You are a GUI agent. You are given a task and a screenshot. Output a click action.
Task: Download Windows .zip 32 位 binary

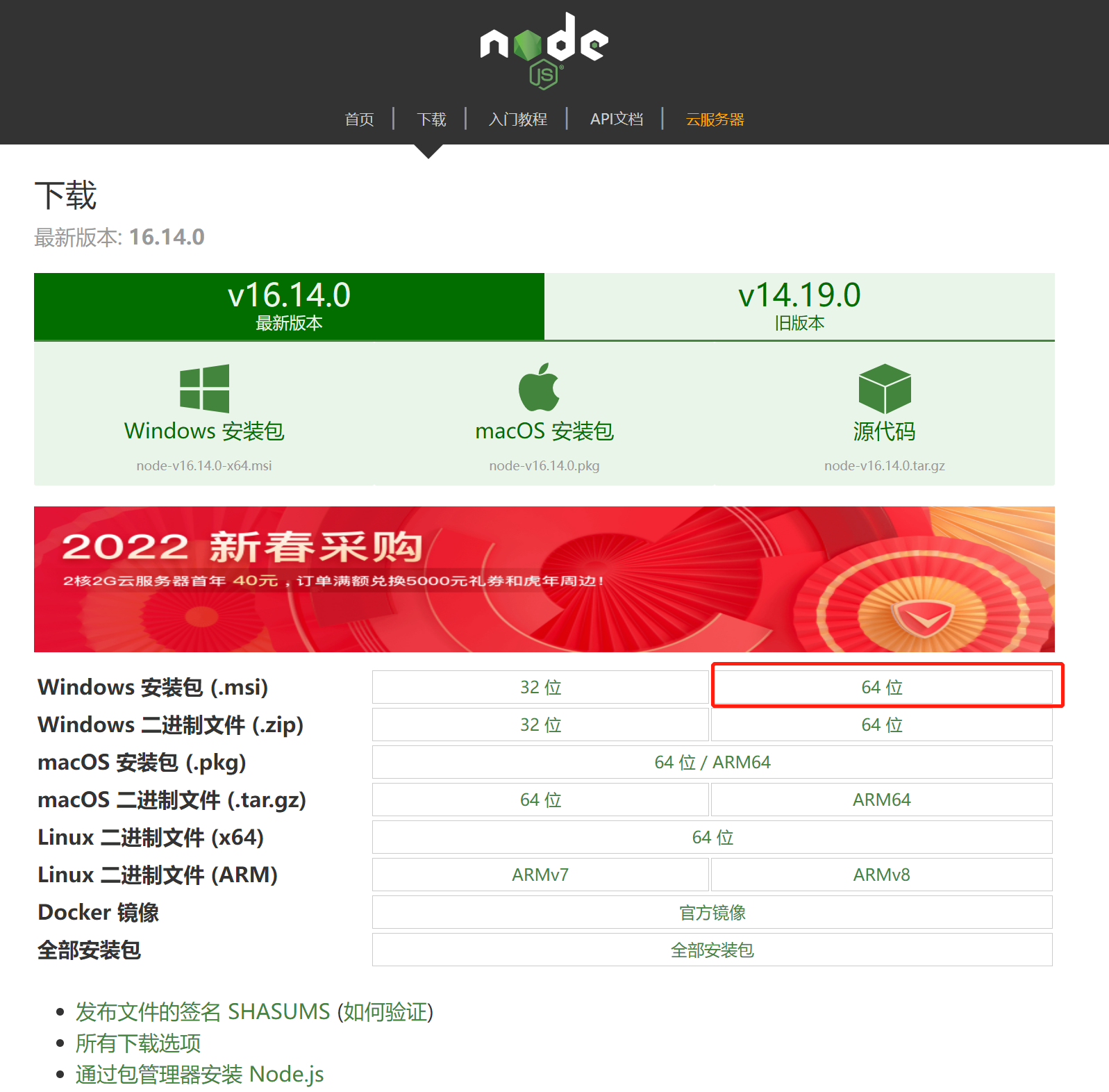pos(540,725)
